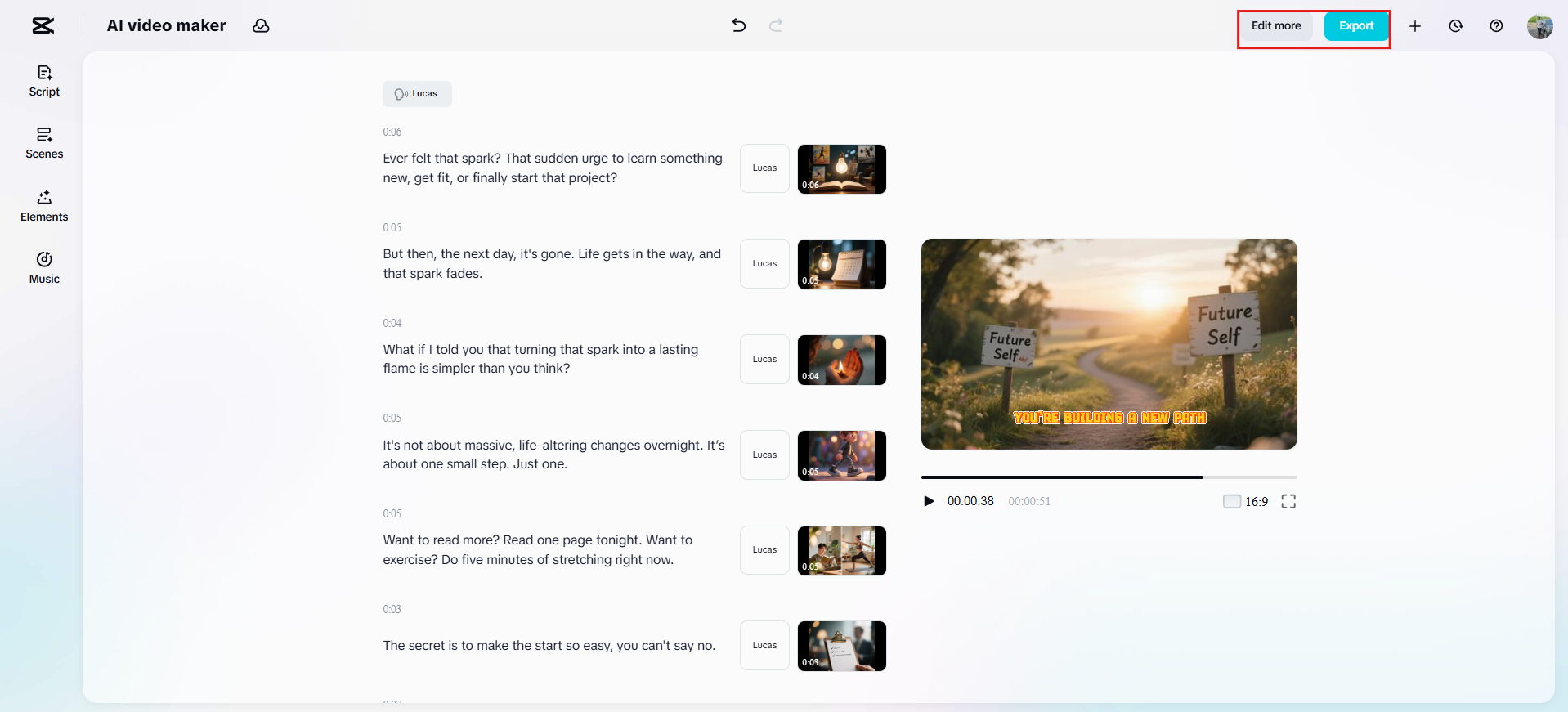1568x712 pixels.
Task: Click script text 'The secret is to make'
Action: (x=447, y=646)
